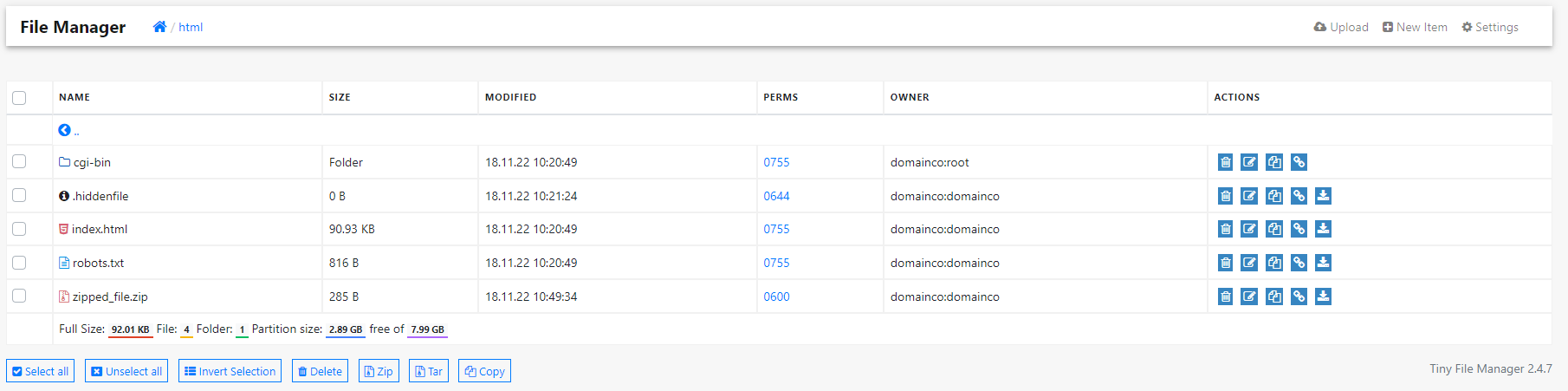Change permissions 0600 for zipped_file.zip

pos(776,297)
